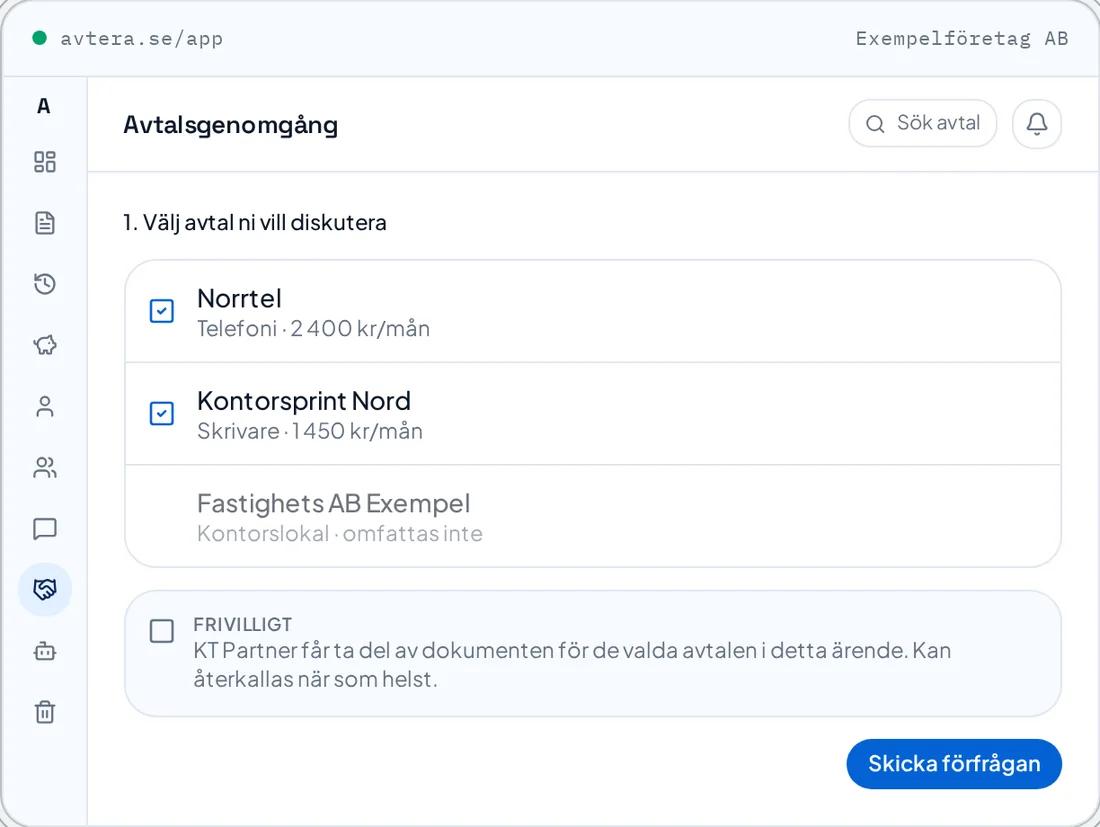Click the green status dot
The width and height of the screenshot is (1100, 827).
(x=40, y=38)
